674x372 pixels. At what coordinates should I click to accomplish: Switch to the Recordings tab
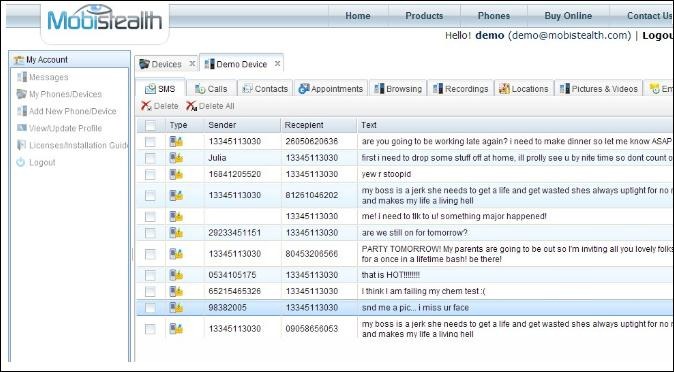pos(460,89)
